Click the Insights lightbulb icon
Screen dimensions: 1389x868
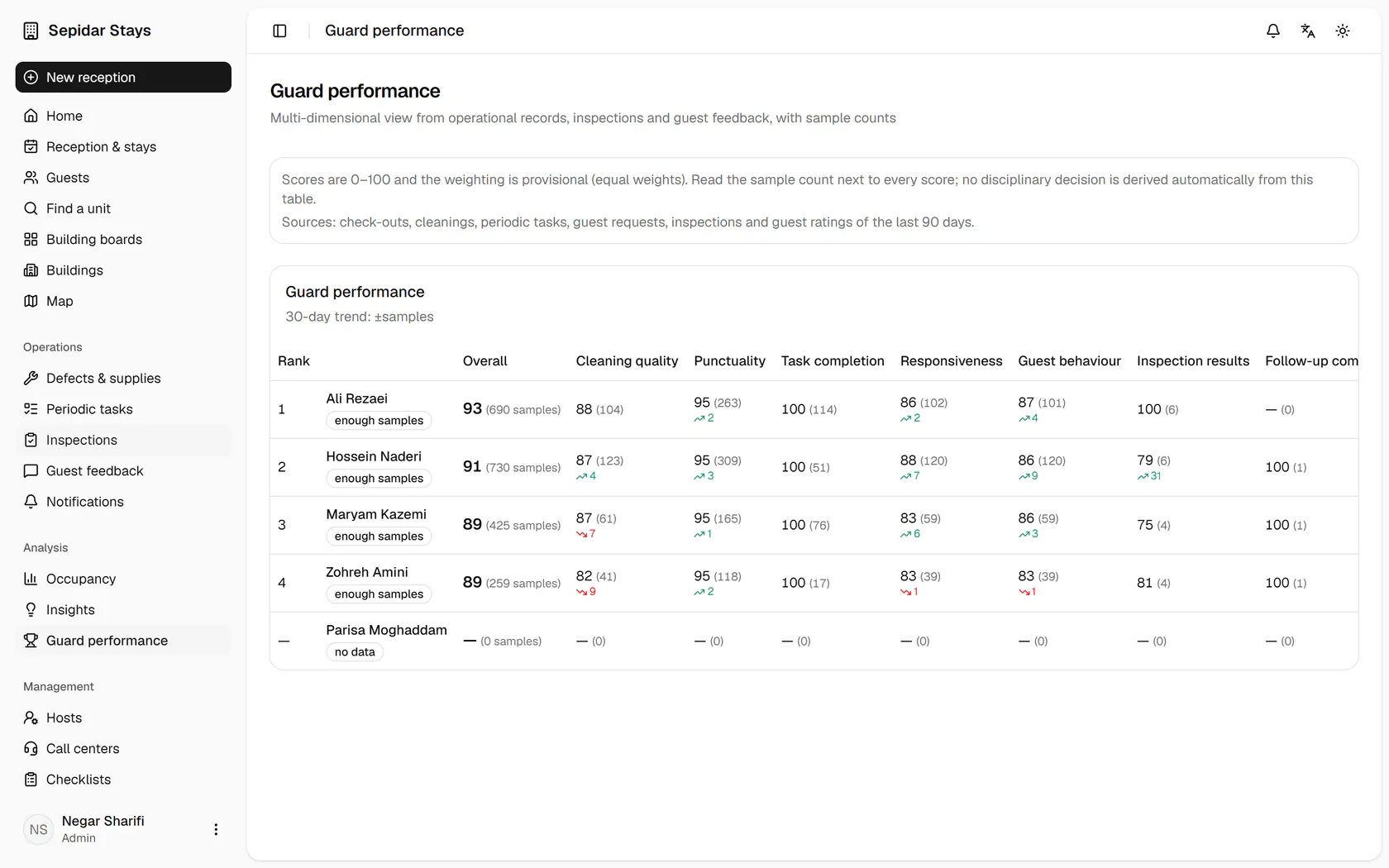tap(31, 609)
